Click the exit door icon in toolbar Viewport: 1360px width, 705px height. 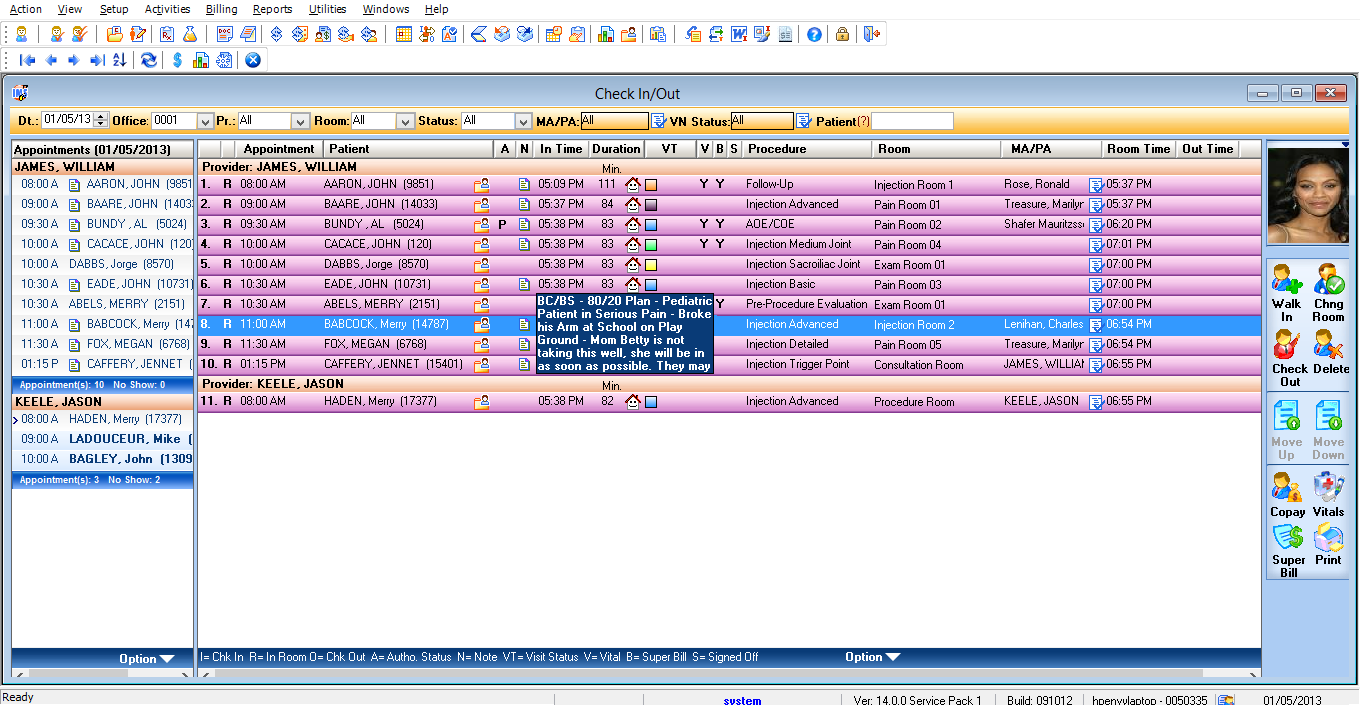tap(872, 34)
